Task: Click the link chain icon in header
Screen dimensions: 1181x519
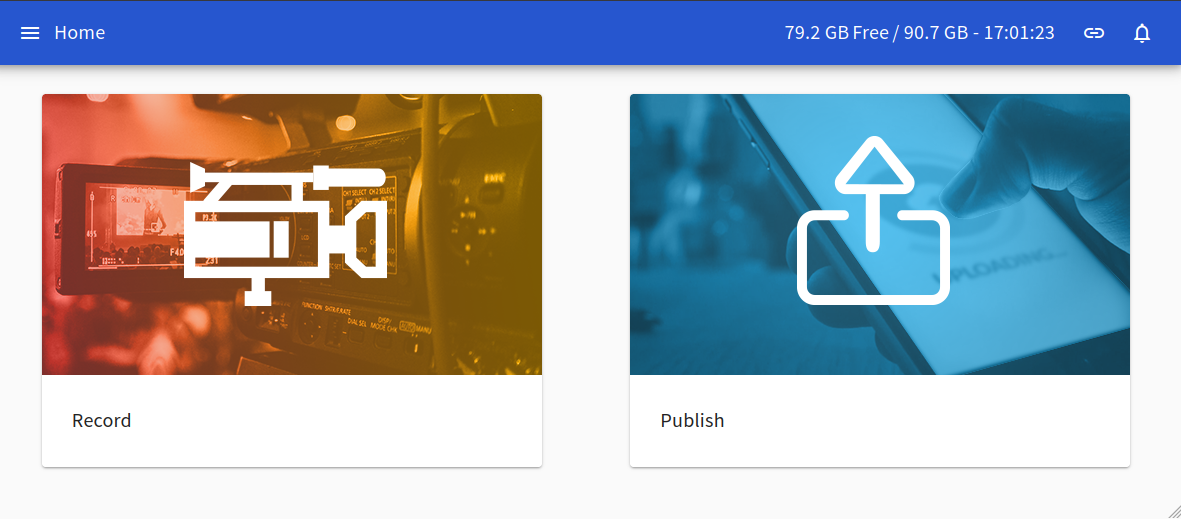Action: (x=1094, y=33)
